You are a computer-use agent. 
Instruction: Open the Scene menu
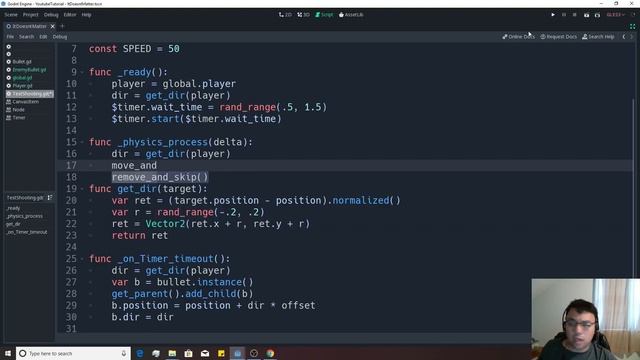pyautogui.click(x=11, y=15)
